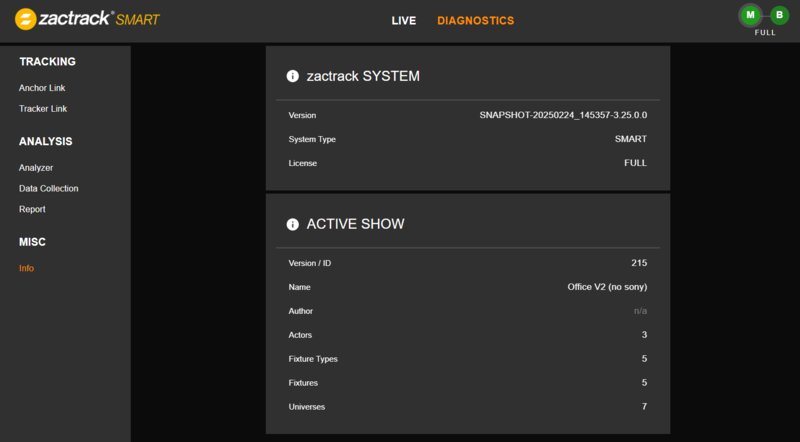Click the System Type value SMART
This screenshot has height=442, width=800.
(x=631, y=139)
